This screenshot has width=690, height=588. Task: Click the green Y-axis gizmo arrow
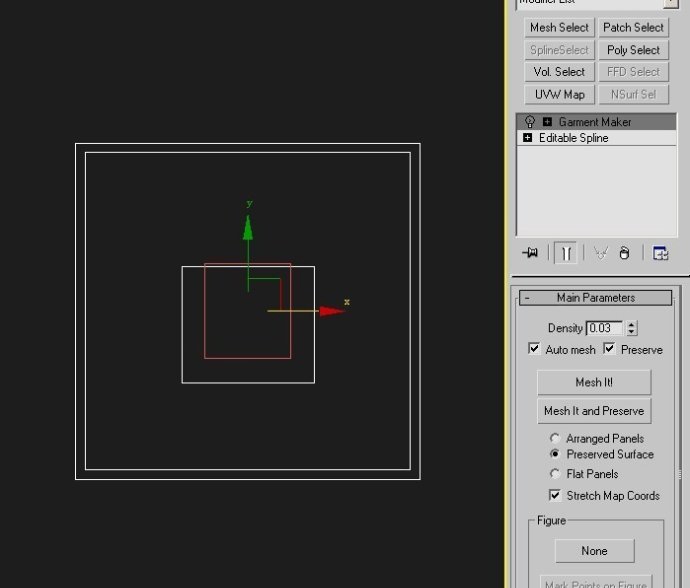tap(248, 228)
